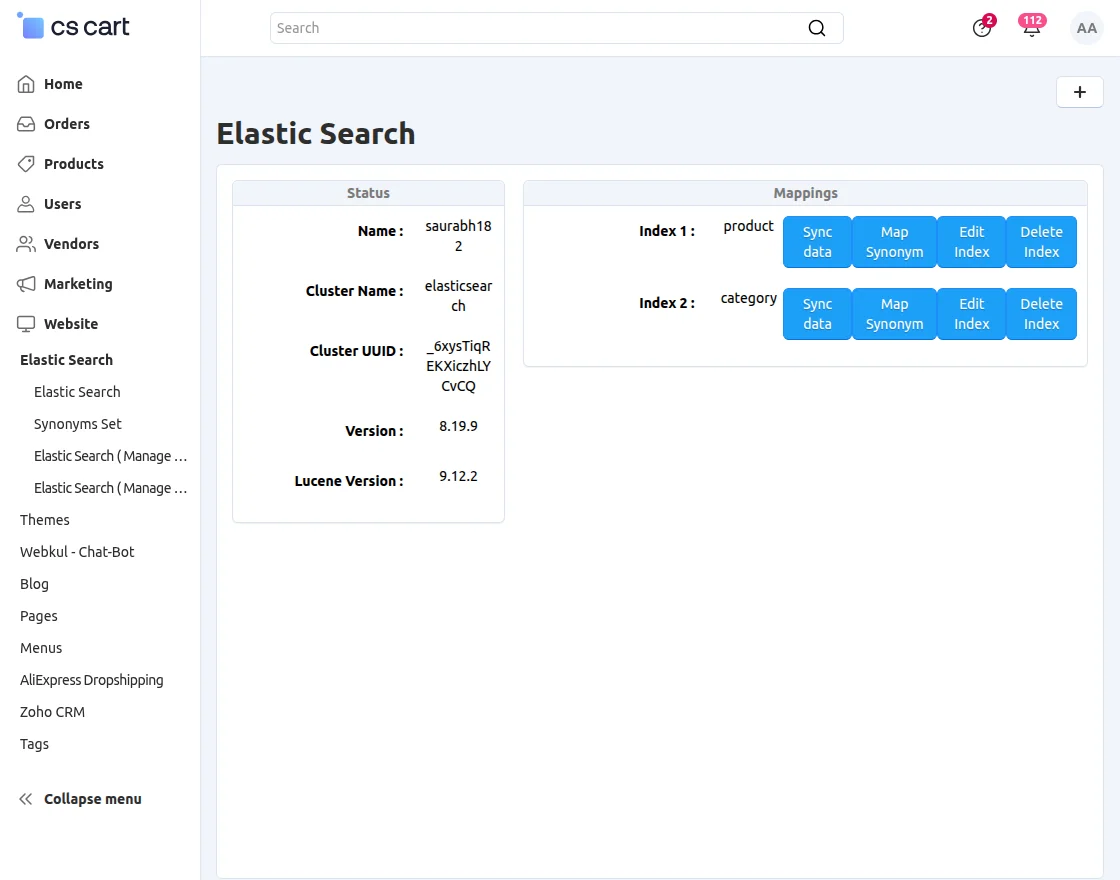
Task: Open the Marketing menu label
Action: pos(78,284)
